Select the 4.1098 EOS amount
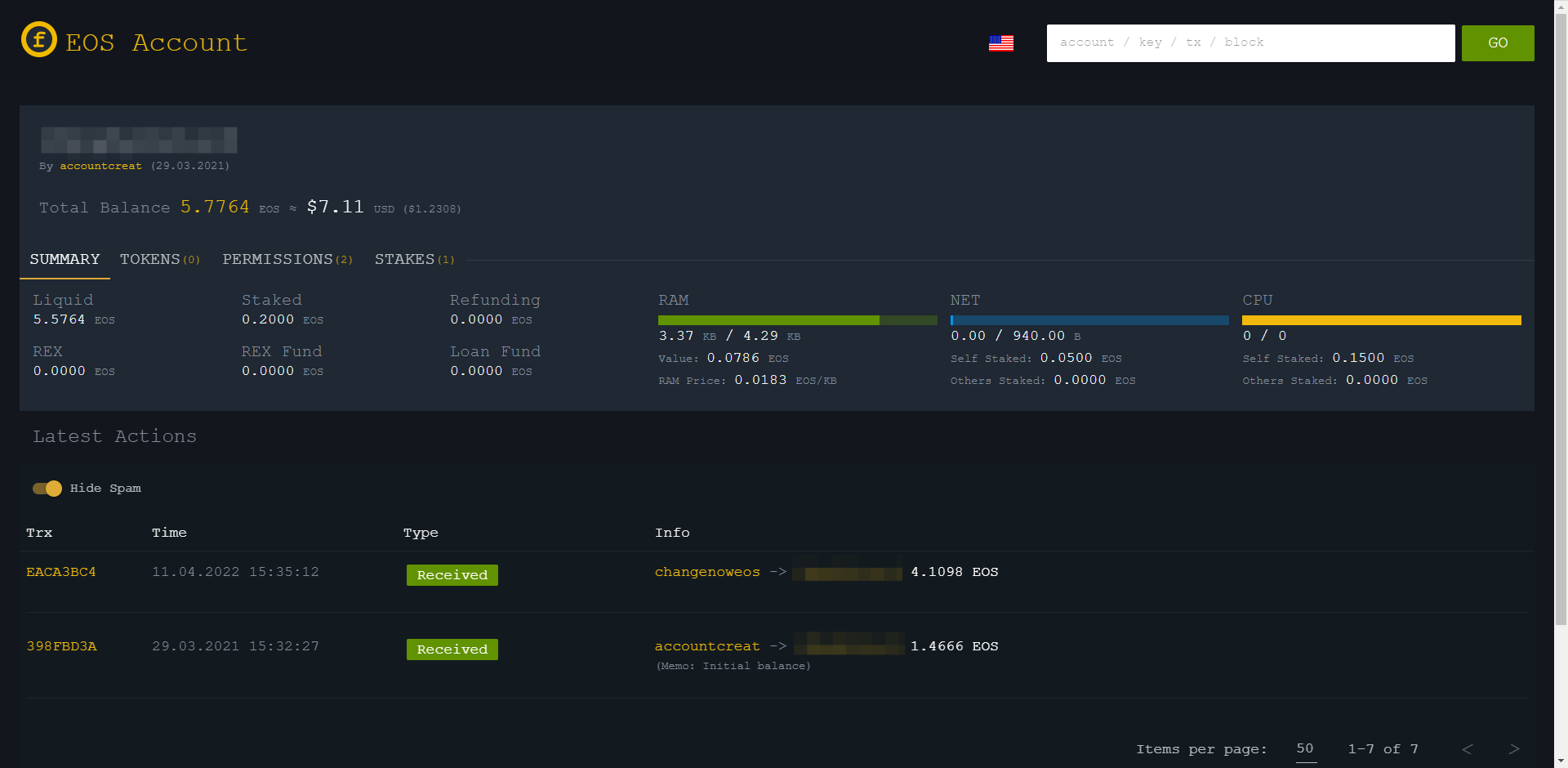Screen dimensions: 1568x768 955,572
